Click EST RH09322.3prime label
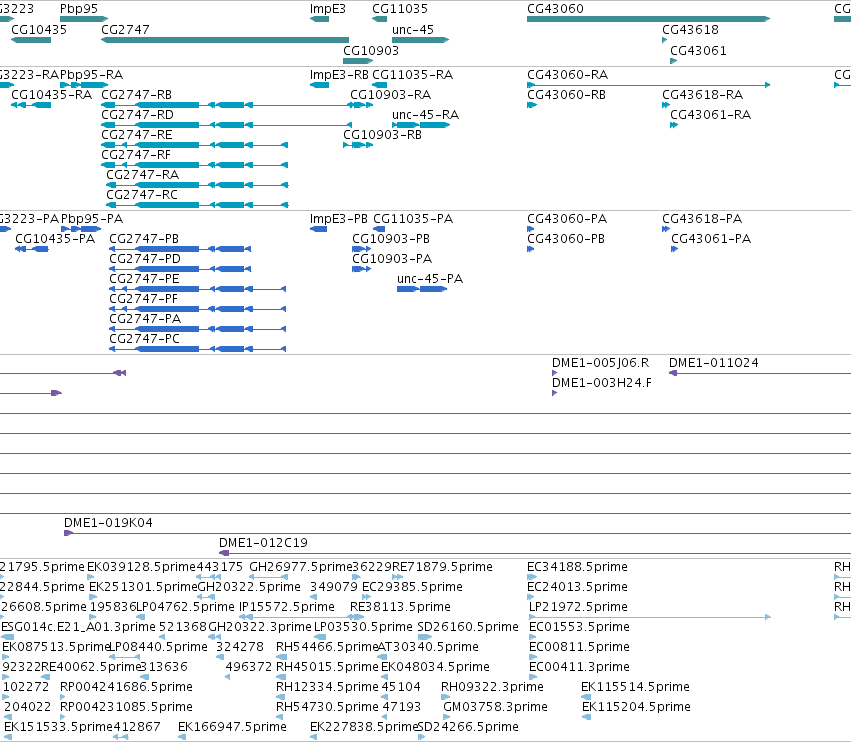This screenshot has width=851, height=742. tap(492, 687)
